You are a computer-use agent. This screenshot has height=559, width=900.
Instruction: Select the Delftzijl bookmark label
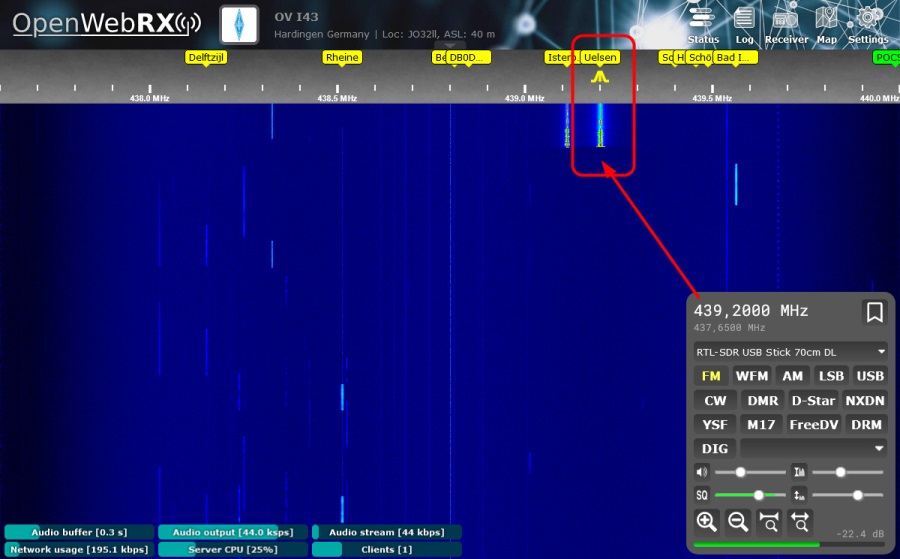pyautogui.click(x=206, y=58)
